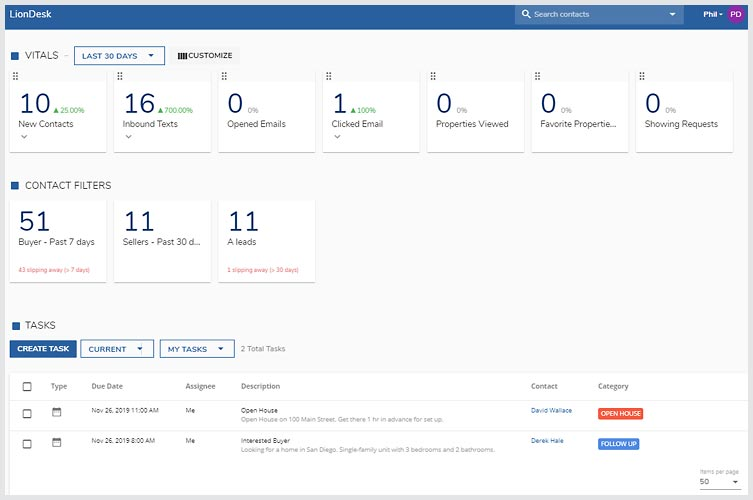The image size is (753, 500).
Task: Open the Last 30 Days dropdown
Action: coord(119,56)
